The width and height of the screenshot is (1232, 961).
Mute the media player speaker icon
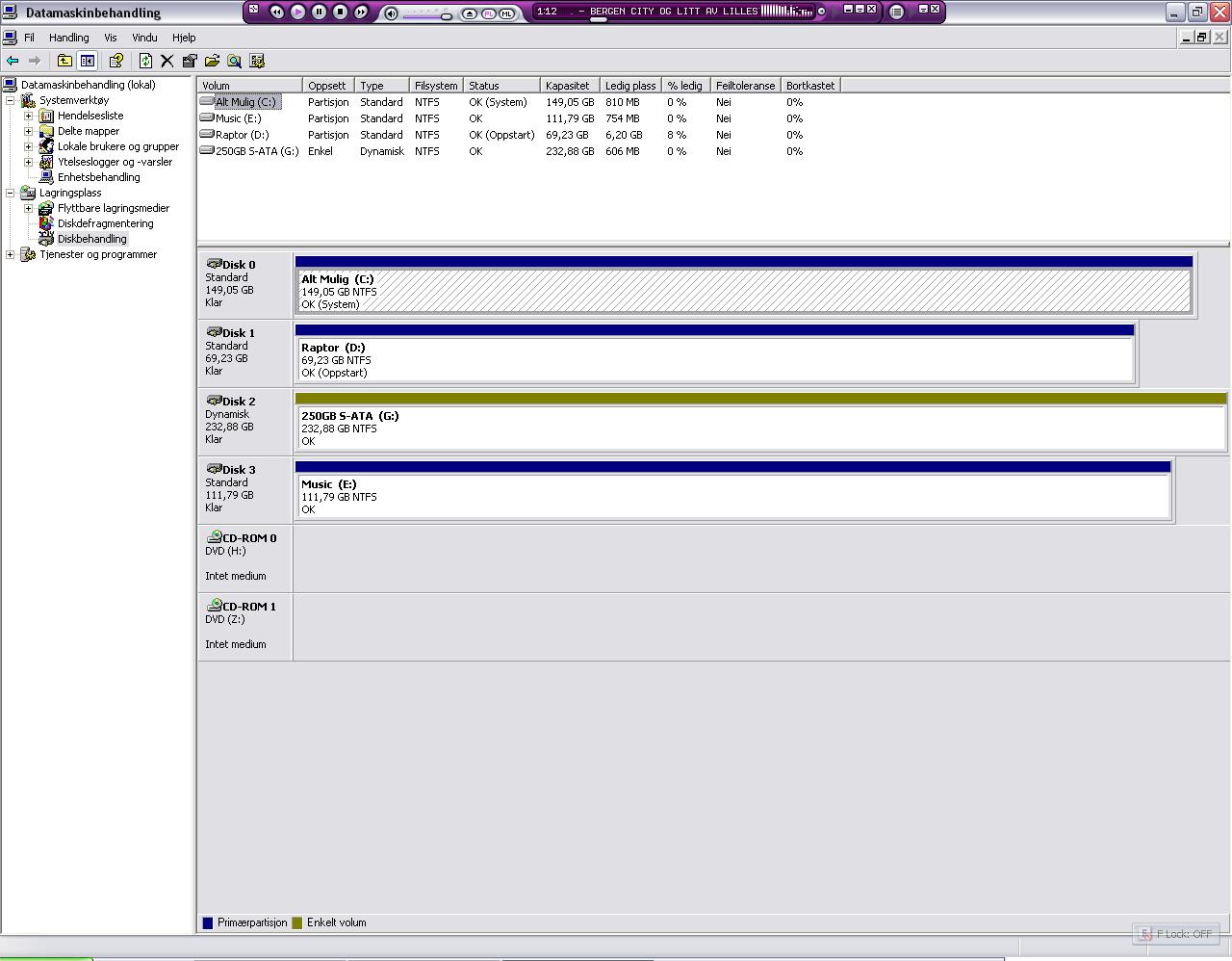tap(391, 13)
